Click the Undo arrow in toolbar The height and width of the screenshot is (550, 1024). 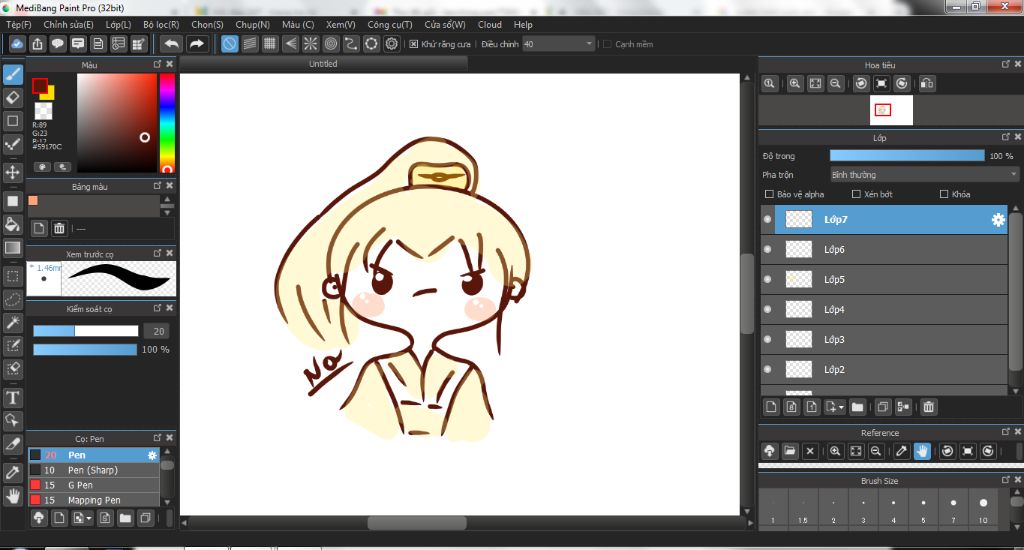click(171, 44)
